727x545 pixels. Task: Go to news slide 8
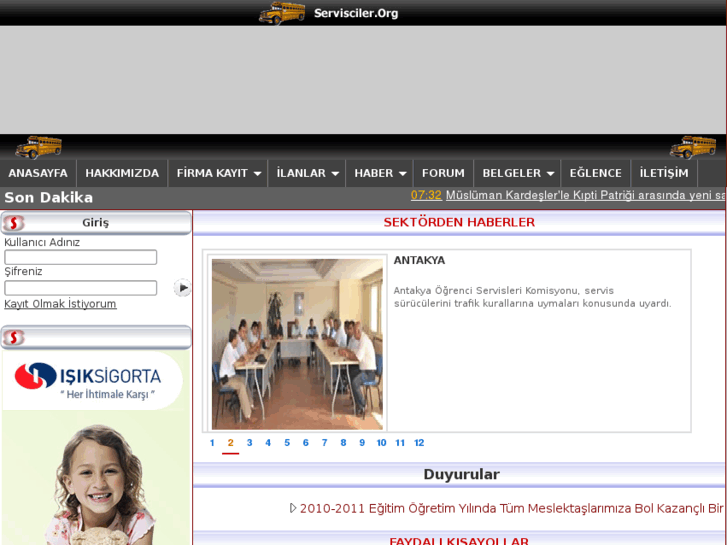[343, 442]
